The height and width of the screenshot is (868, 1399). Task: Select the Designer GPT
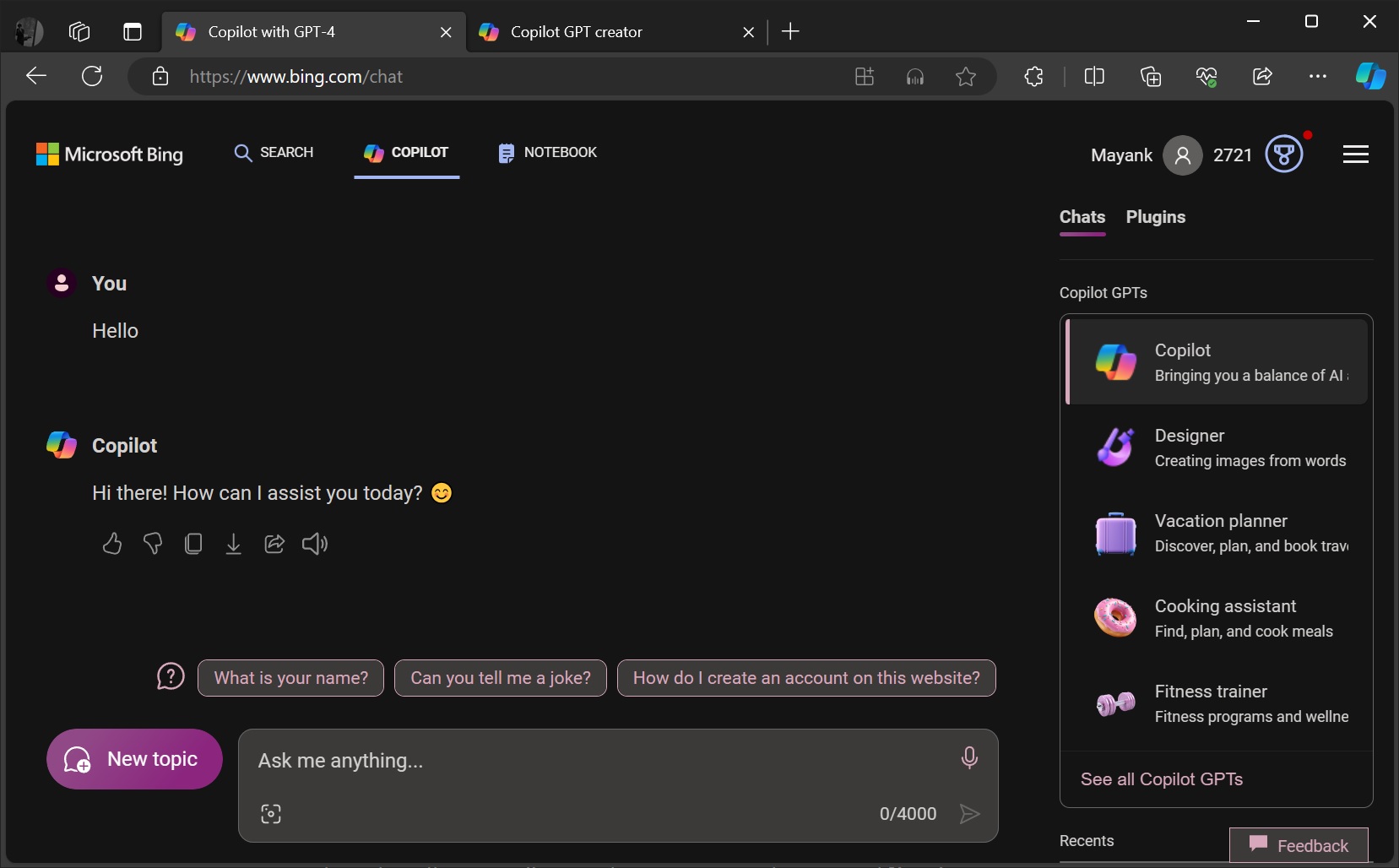1217,448
